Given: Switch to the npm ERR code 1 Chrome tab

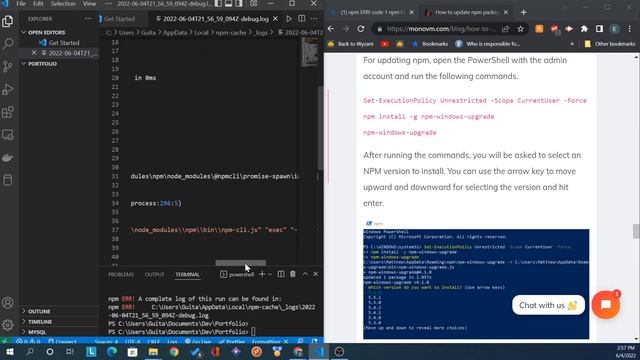Looking at the screenshot, I should pos(372,12).
